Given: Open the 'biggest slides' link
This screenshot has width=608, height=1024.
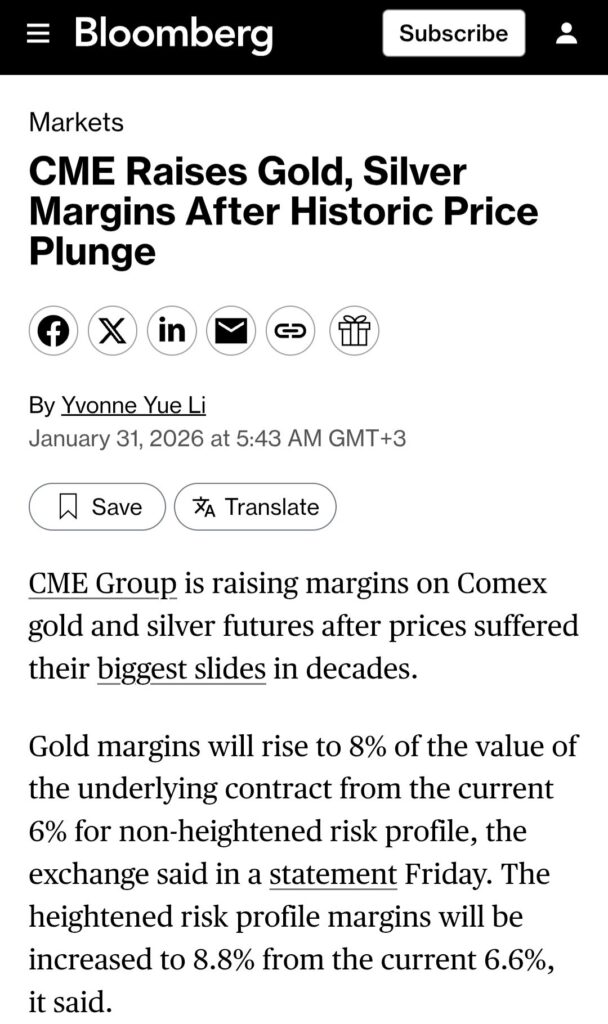Looking at the screenshot, I should pyautogui.click(x=181, y=668).
